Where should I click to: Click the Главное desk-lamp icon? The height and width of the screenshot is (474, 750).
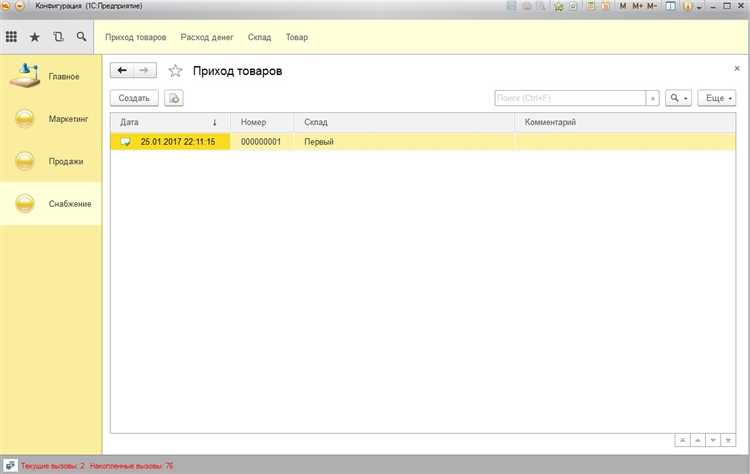pos(25,76)
